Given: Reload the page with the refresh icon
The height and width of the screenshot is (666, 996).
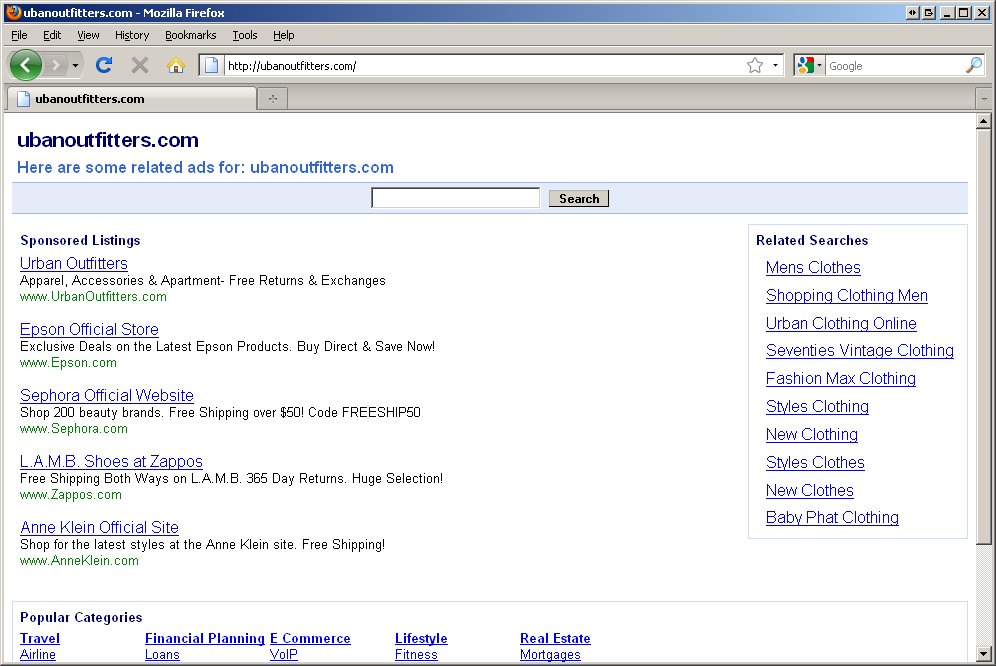Looking at the screenshot, I should coord(104,65).
